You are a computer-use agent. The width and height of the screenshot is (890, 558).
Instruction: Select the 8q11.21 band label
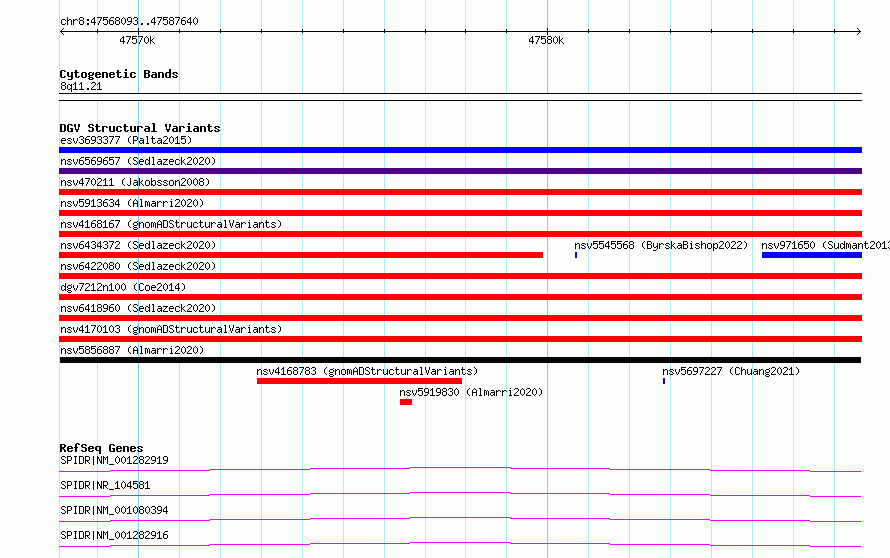coord(81,86)
